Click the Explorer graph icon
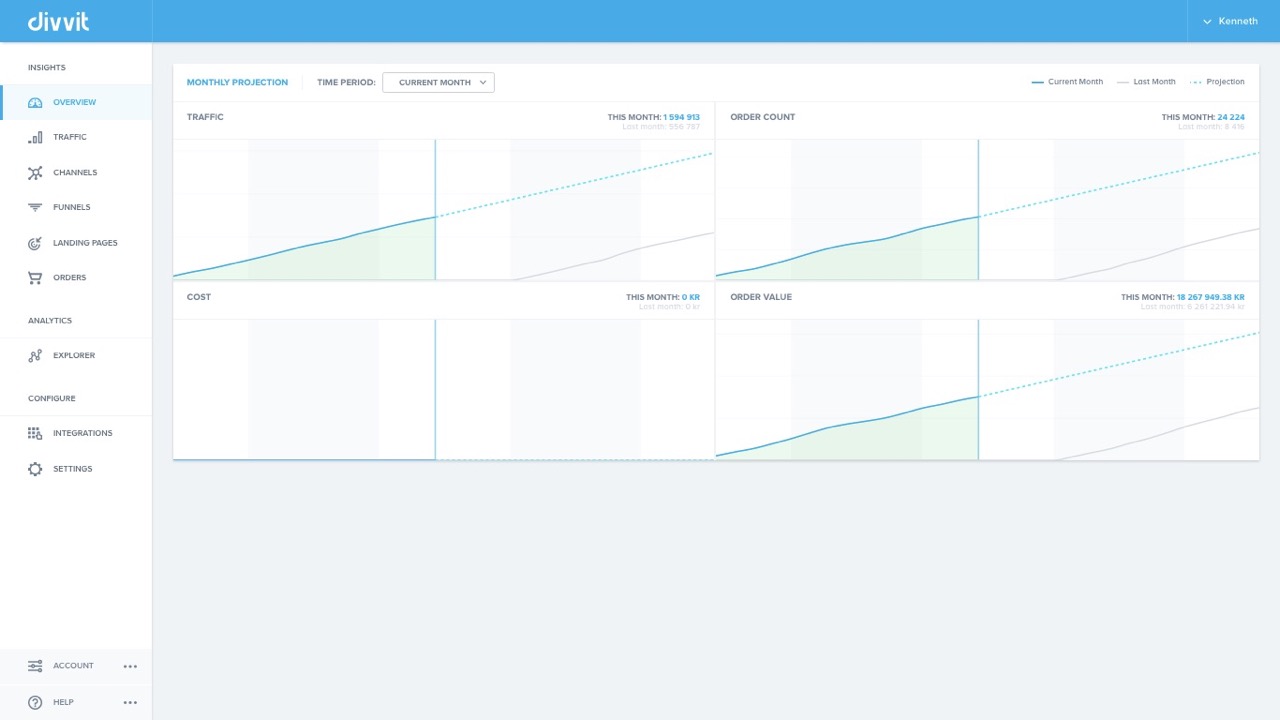The height and width of the screenshot is (720, 1280). pos(35,356)
